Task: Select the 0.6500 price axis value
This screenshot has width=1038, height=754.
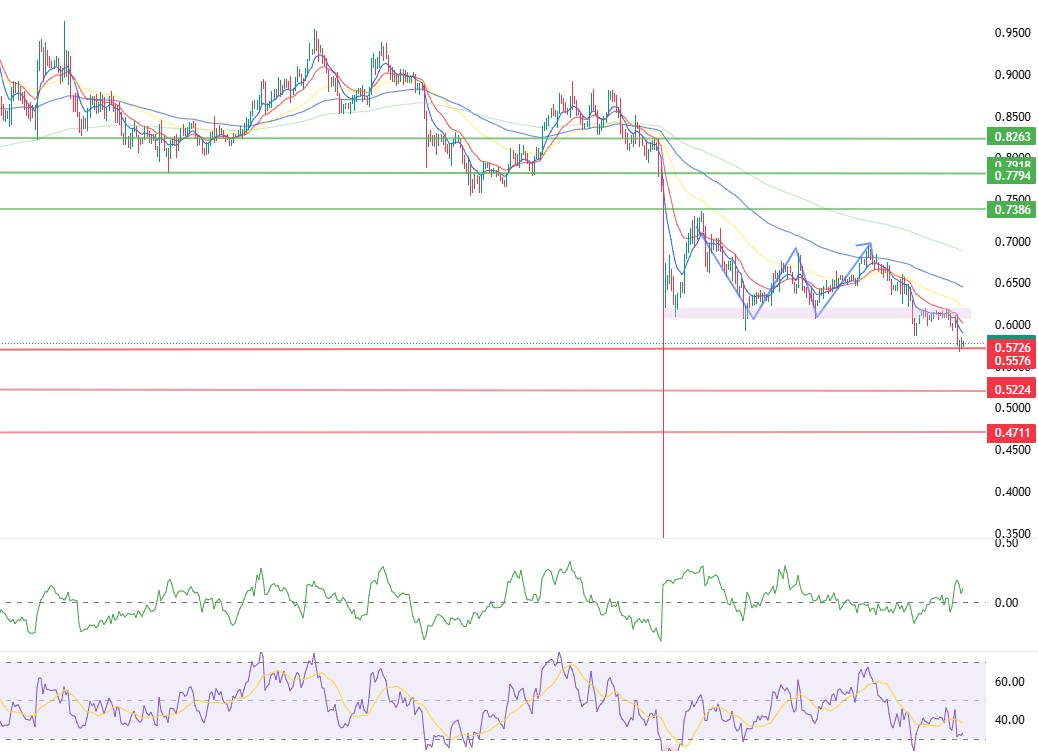Action: (x=1011, y=284)
